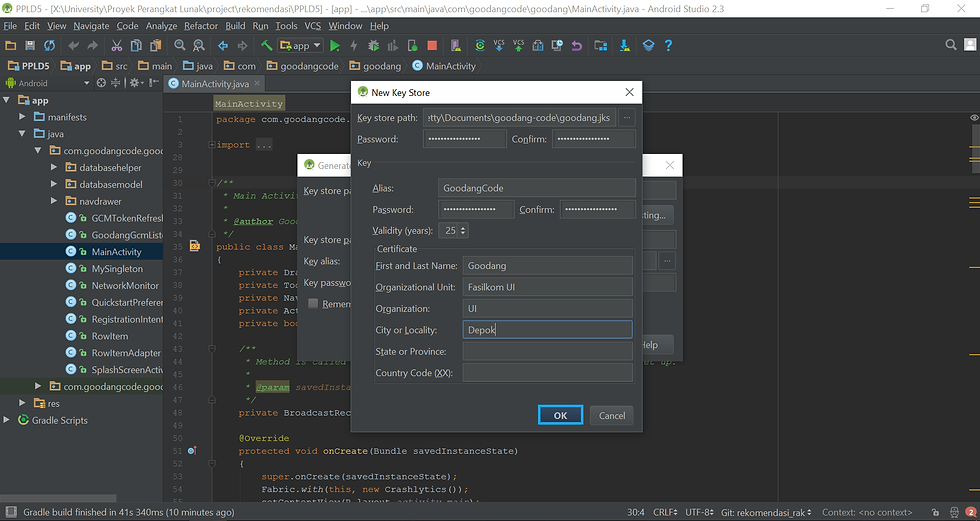Click the Replace toolbar icon
Image resolution: width=980 pixels, height=521 pixels.
(x=199, y=46)
